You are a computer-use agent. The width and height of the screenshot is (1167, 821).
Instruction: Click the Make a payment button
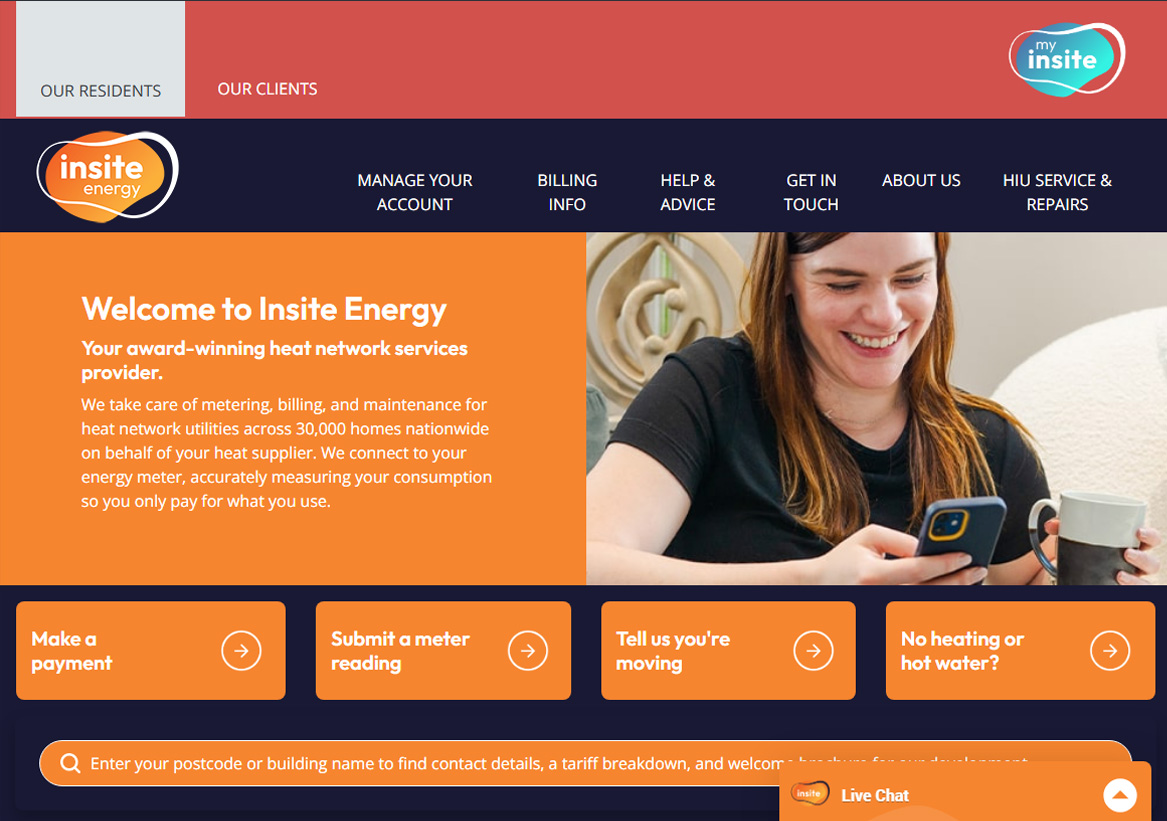click(151, 651)
